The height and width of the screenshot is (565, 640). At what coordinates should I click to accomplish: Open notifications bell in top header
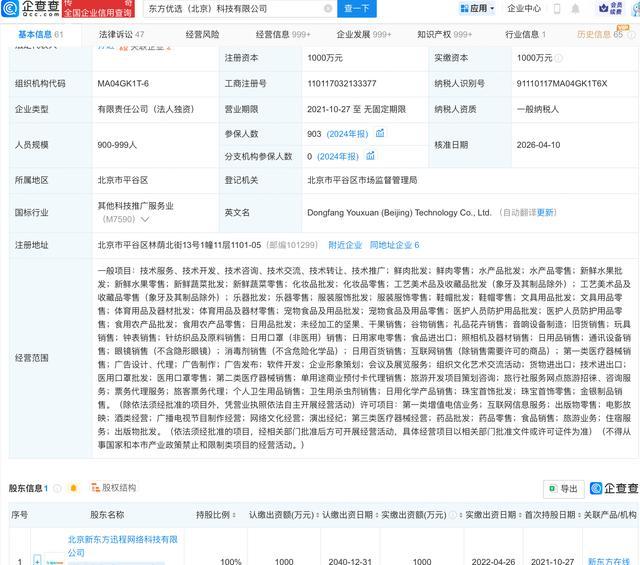click(x=575, y=9)
